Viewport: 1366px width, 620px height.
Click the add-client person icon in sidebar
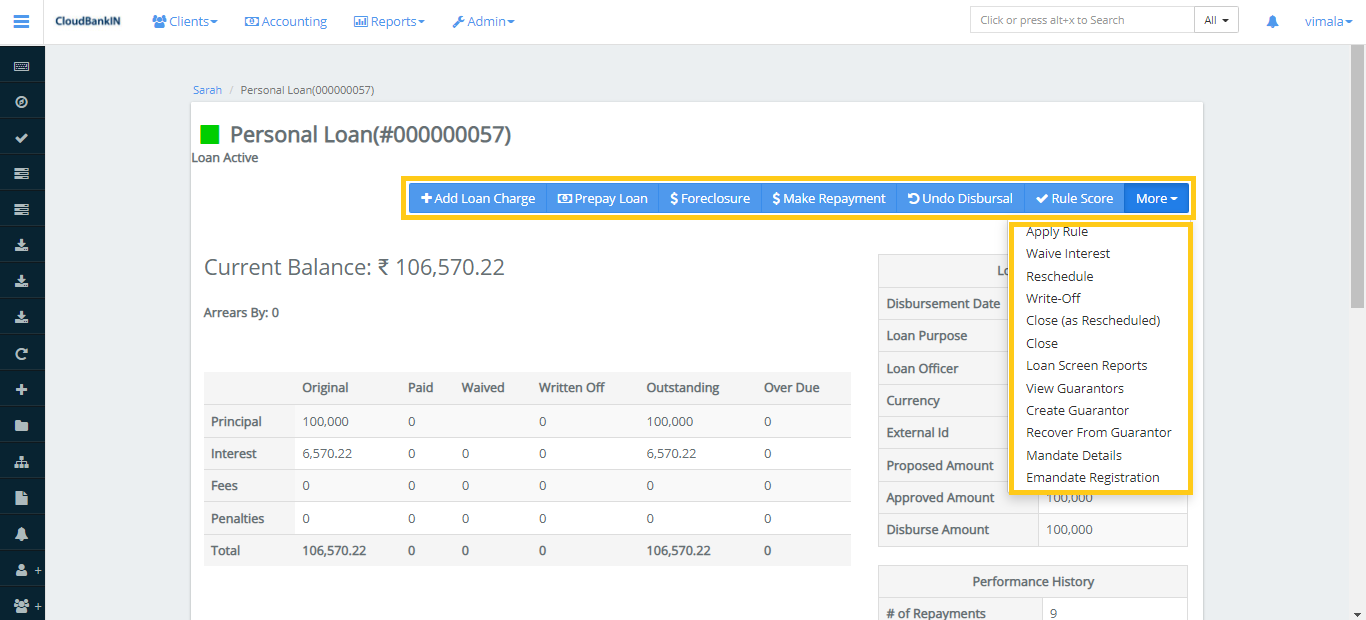[x=21, y=568]
